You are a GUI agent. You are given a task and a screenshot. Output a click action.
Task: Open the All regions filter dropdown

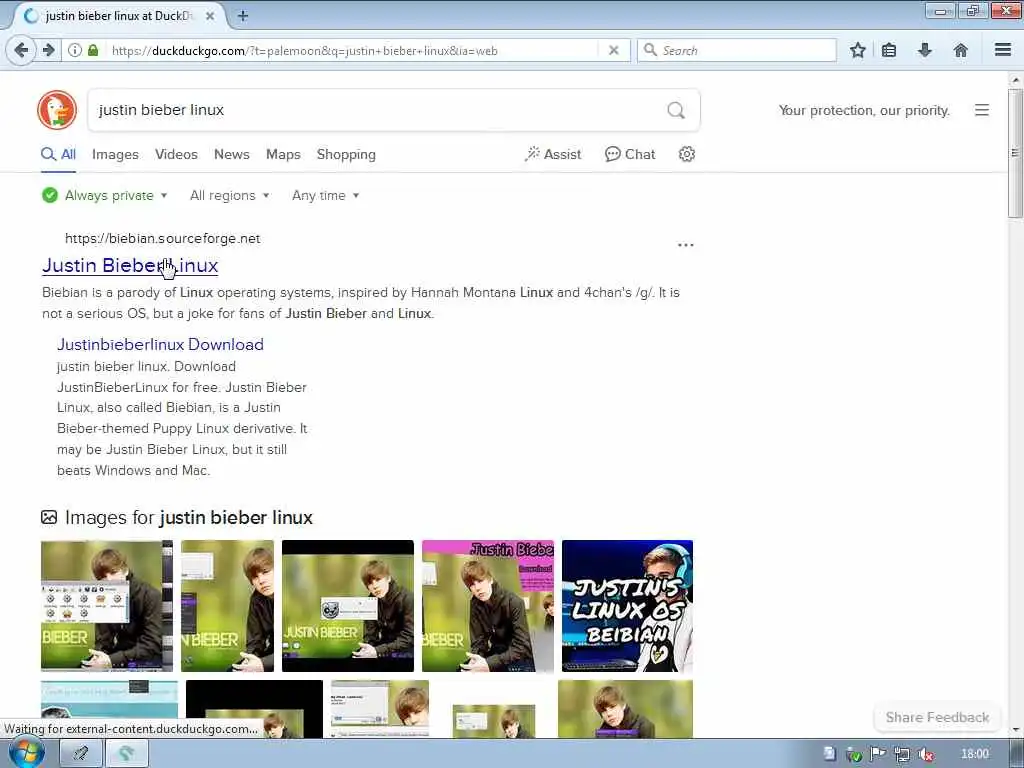tap(229, 195)
